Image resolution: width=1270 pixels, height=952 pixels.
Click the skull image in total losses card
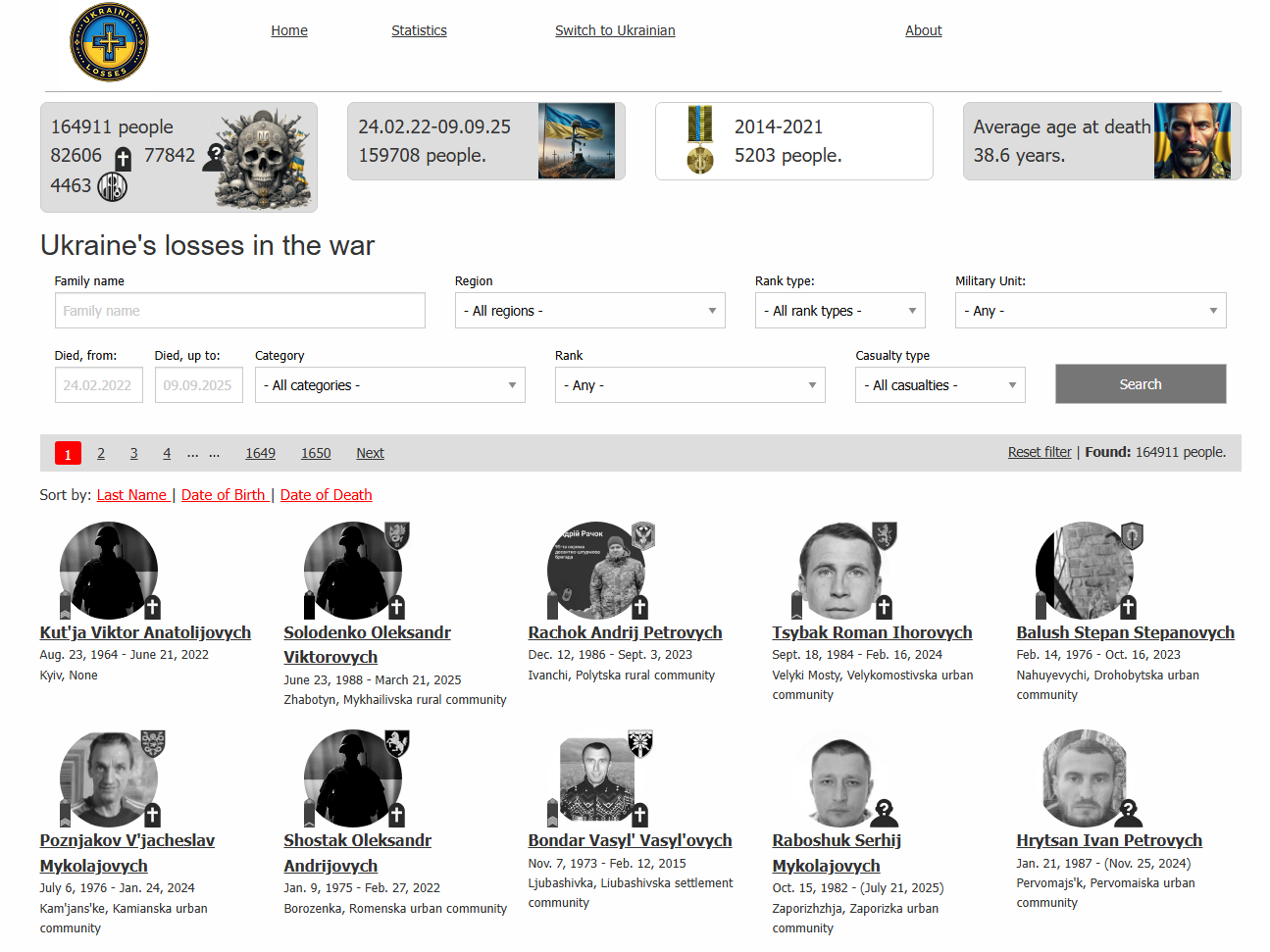tap(261, 157)
